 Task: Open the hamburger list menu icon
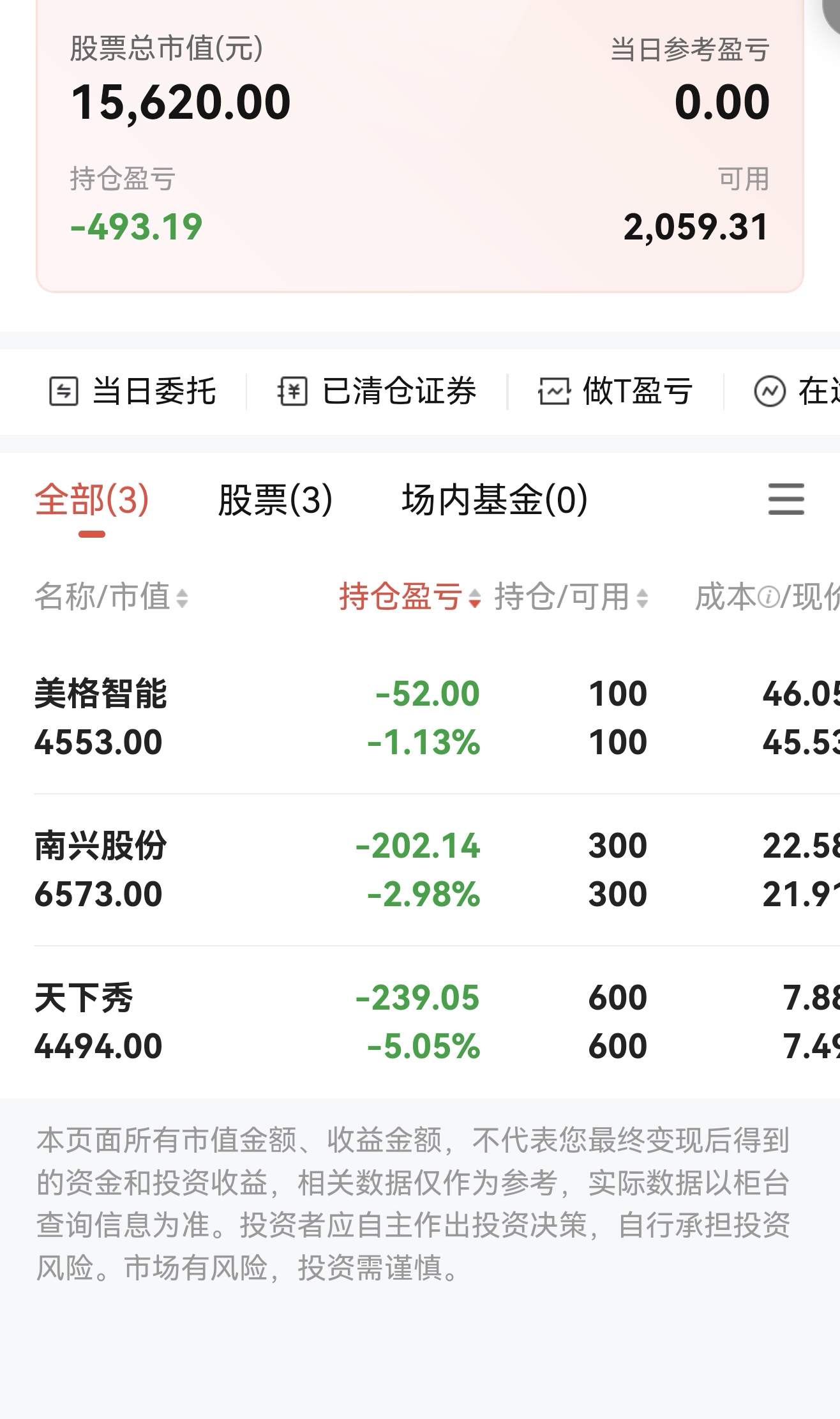click(786, 499)
